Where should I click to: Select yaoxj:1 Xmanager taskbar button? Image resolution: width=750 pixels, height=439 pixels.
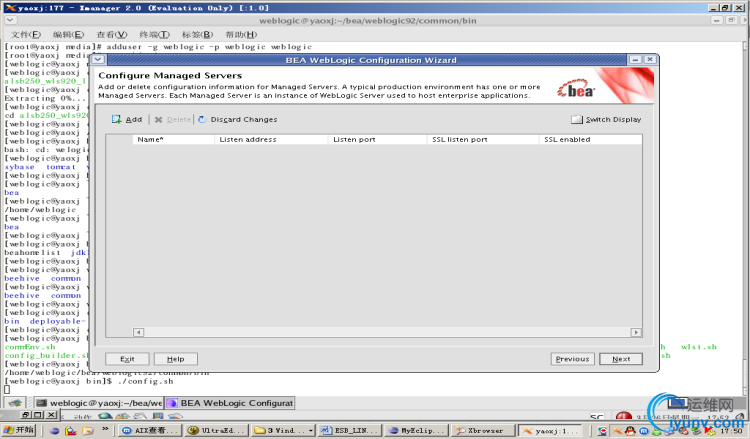click(550, 430)
